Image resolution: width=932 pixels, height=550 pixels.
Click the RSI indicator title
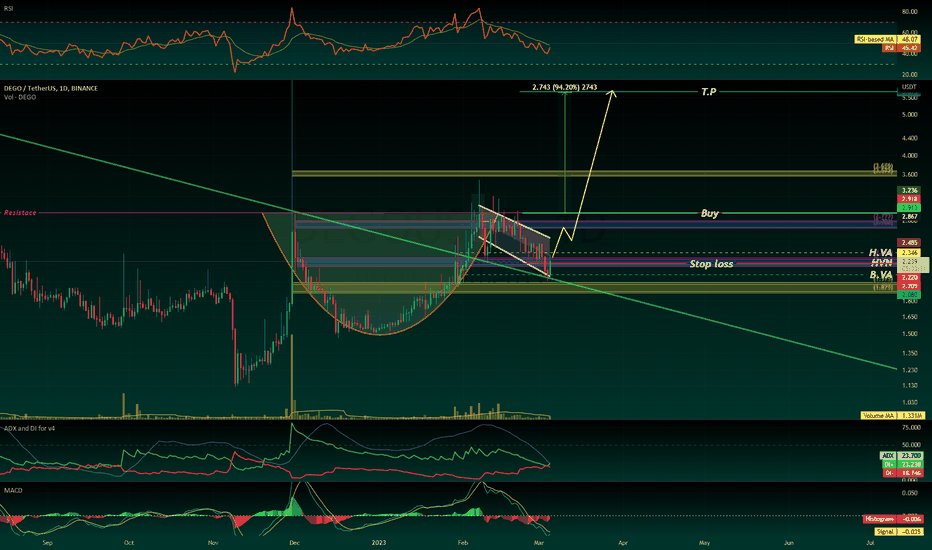(8, 9)
